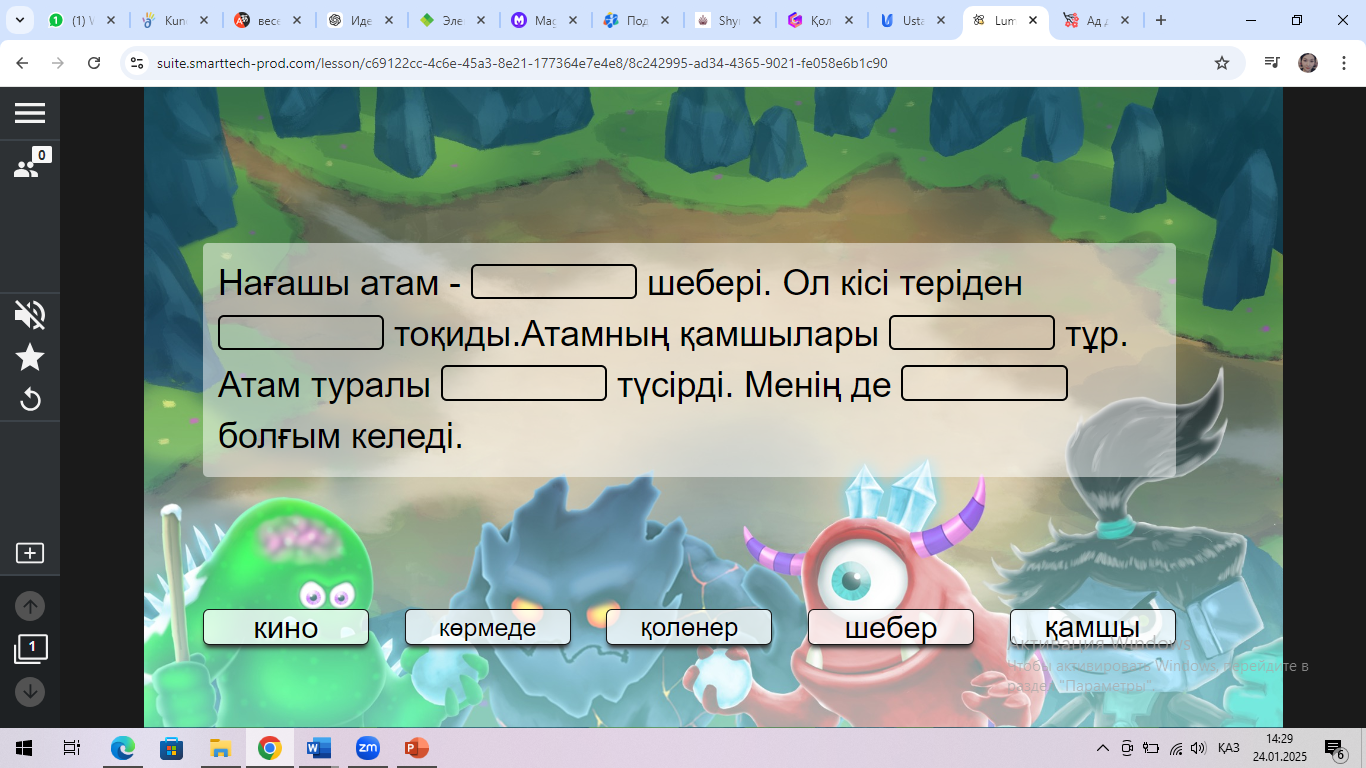Click the blank before "тоқиды"
1366x768 pixels.
[301, 333]
